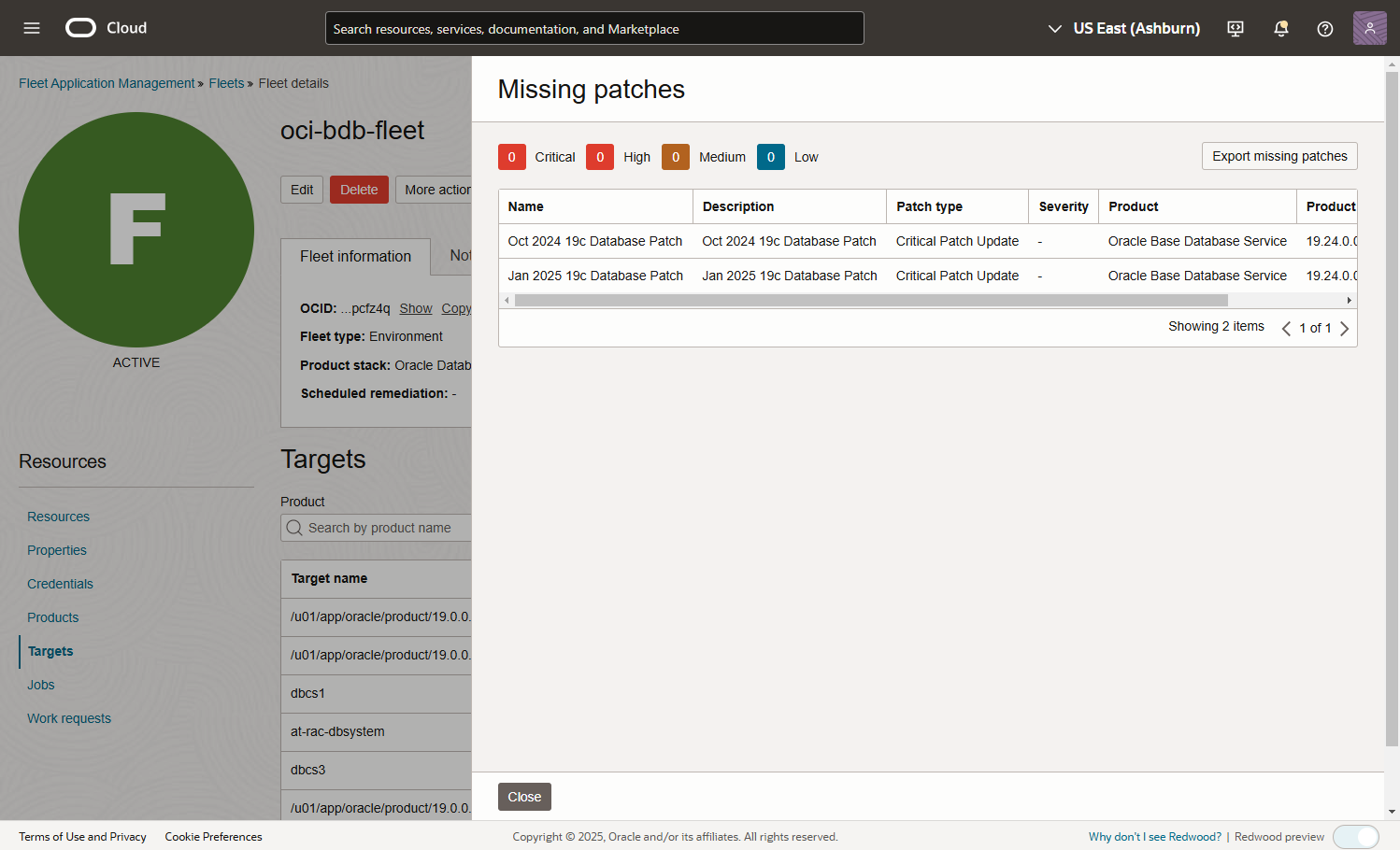1400x850 pixels.
Task: Click the Name column header
Action: [595, 206]
